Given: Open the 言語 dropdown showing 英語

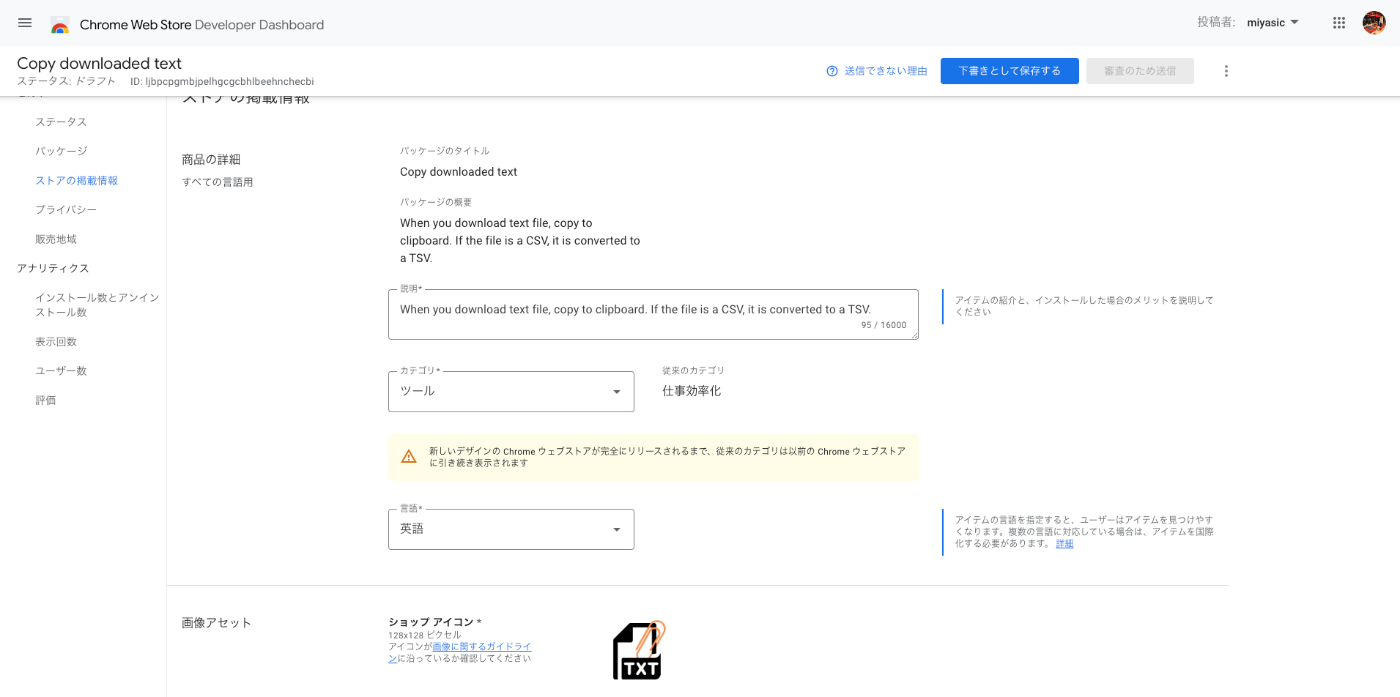Looking at the screenshot, I should pyautogui.click(x=511, y=529).
